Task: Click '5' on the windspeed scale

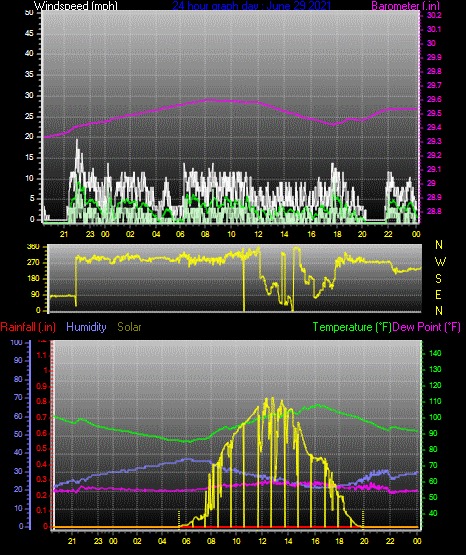Action: pos(32,199)
